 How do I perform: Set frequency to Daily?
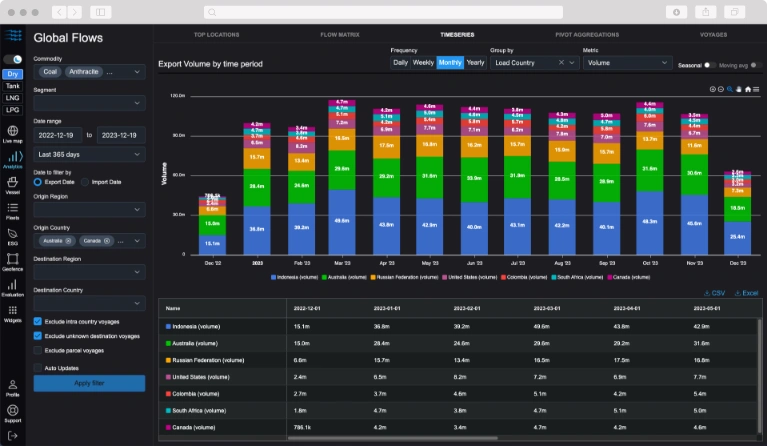coord(400,63)
